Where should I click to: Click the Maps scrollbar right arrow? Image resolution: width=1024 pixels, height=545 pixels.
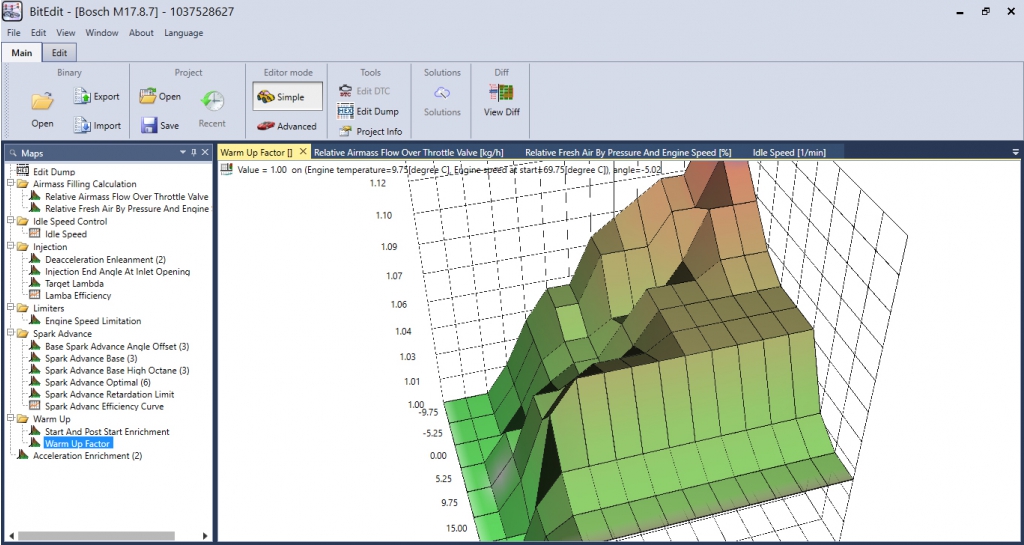(x=205, y=536)
